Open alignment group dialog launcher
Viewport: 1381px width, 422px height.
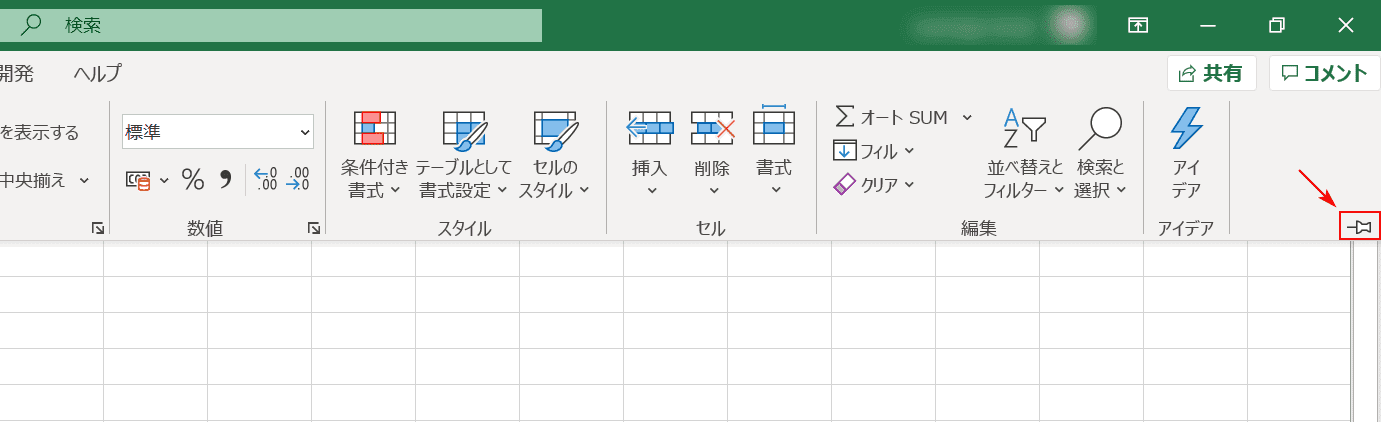click(x=97, y=229)
